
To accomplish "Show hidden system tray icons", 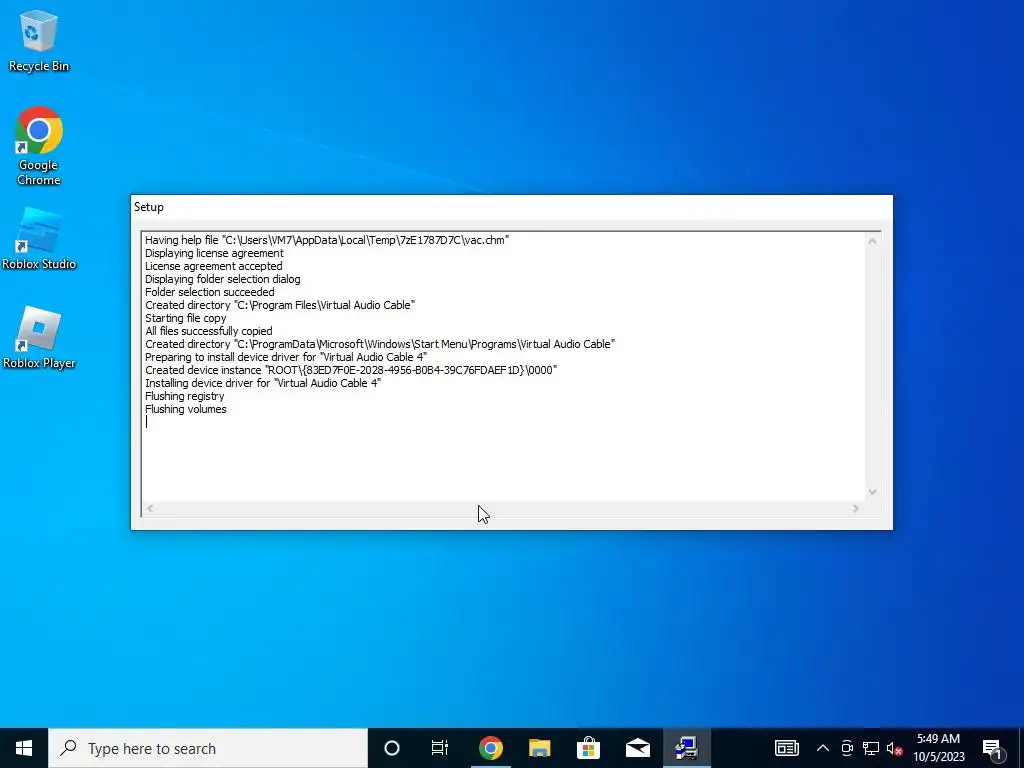I will tap(823, 748).
